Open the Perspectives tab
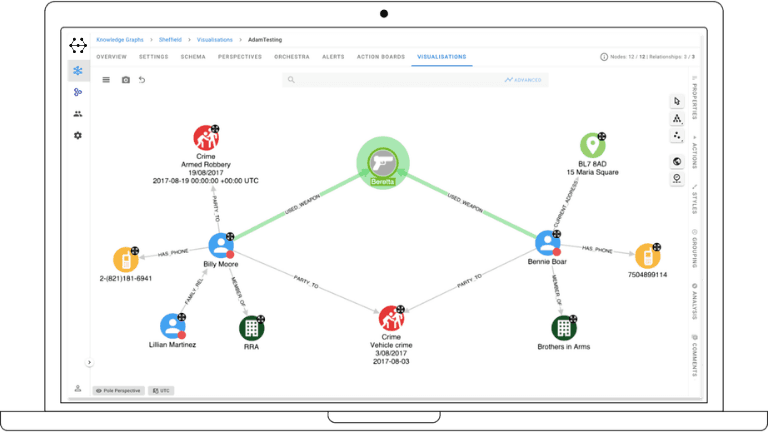This screenshot has height=432, width=768. [240, 57]
